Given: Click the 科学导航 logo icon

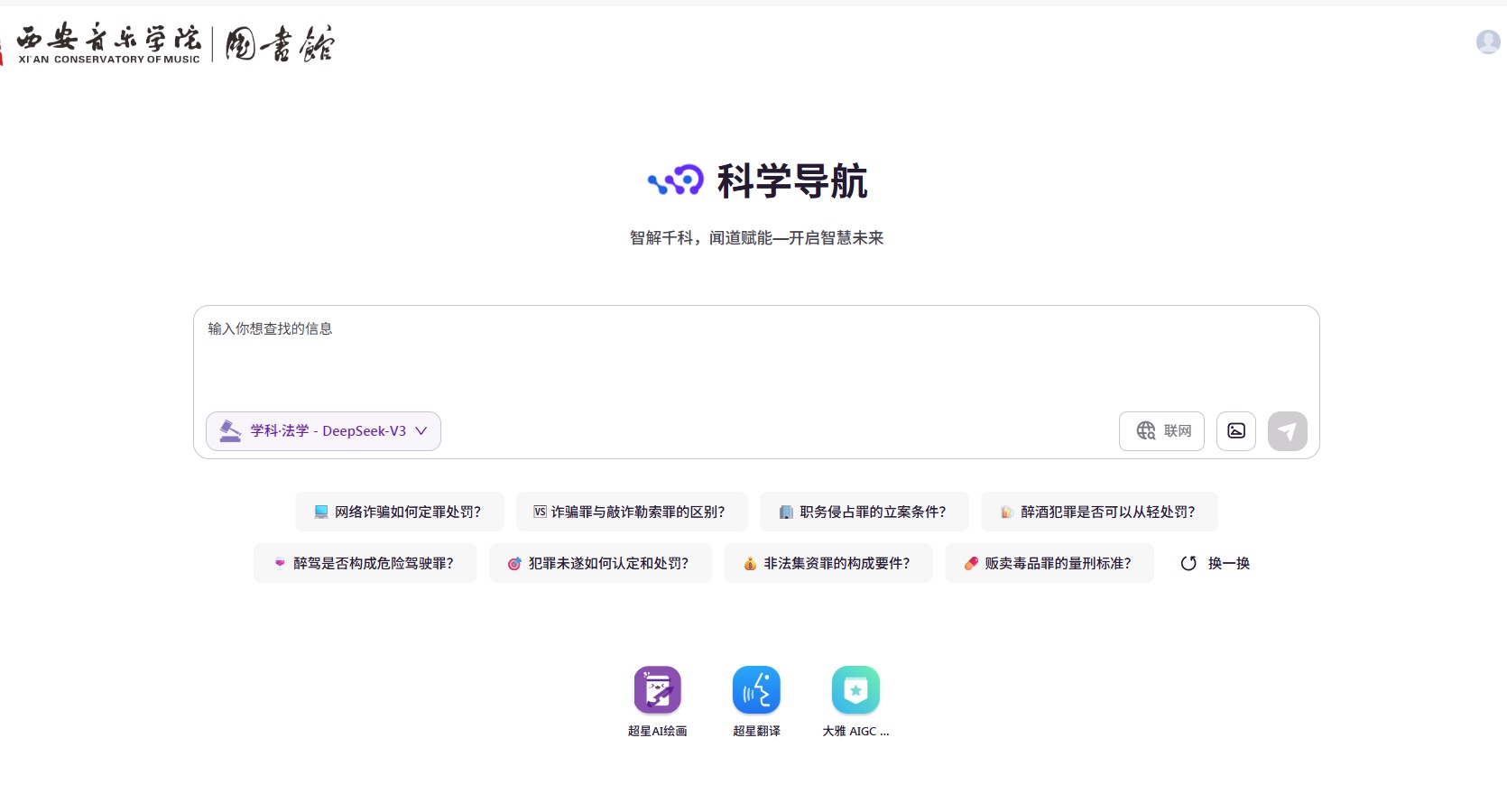Looking at the screenshot, I should (675, 180).
